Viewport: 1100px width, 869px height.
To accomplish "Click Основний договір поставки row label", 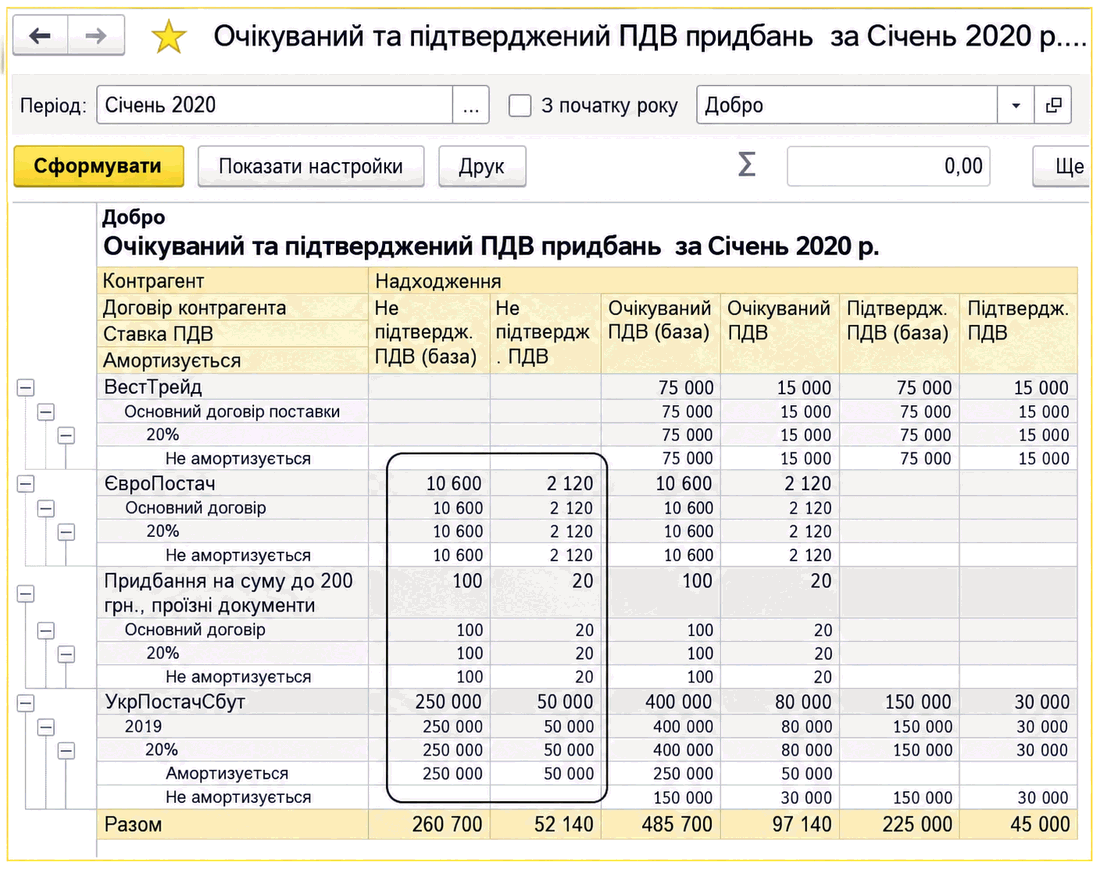I will (232, 412).
